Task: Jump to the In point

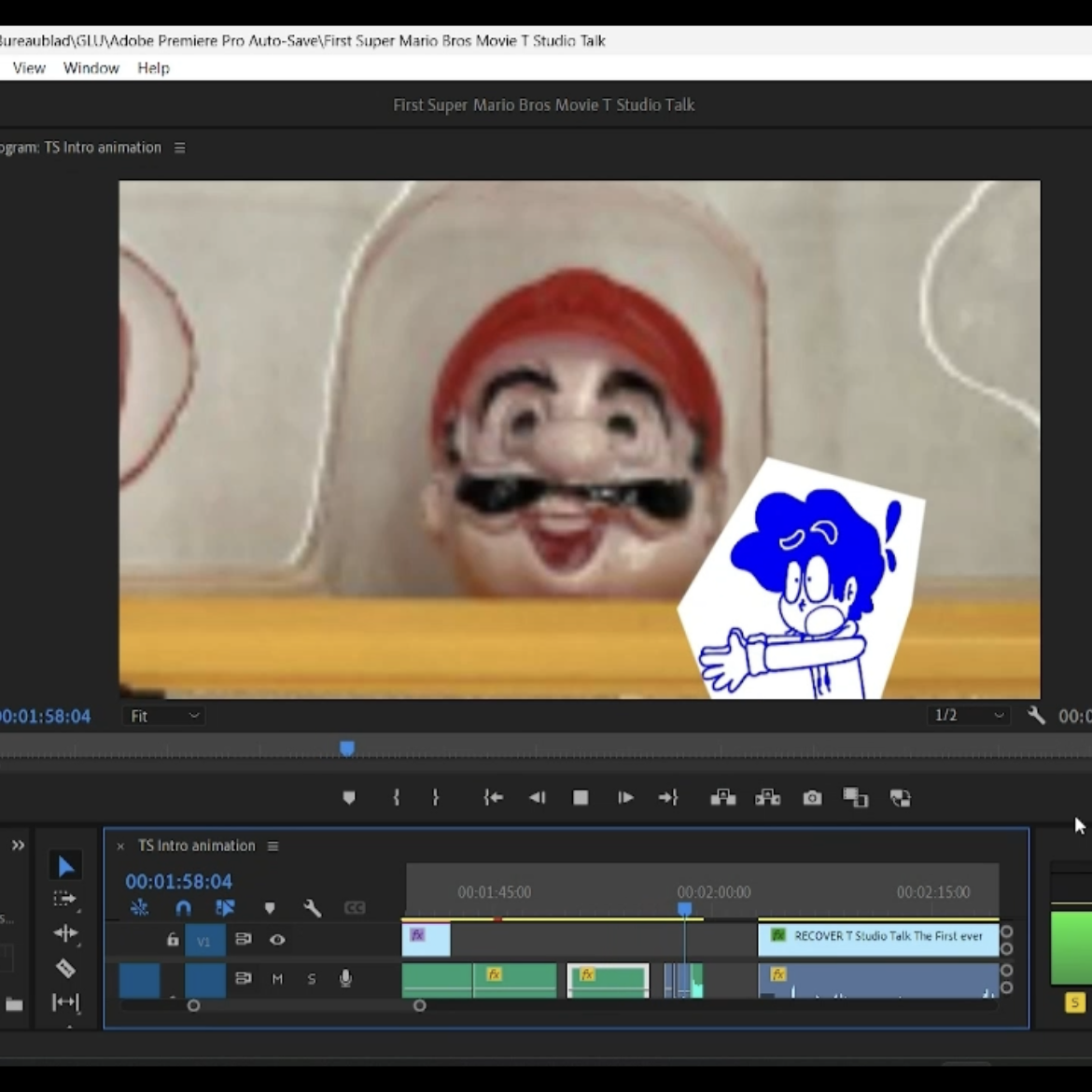Action: click(493, 797)
